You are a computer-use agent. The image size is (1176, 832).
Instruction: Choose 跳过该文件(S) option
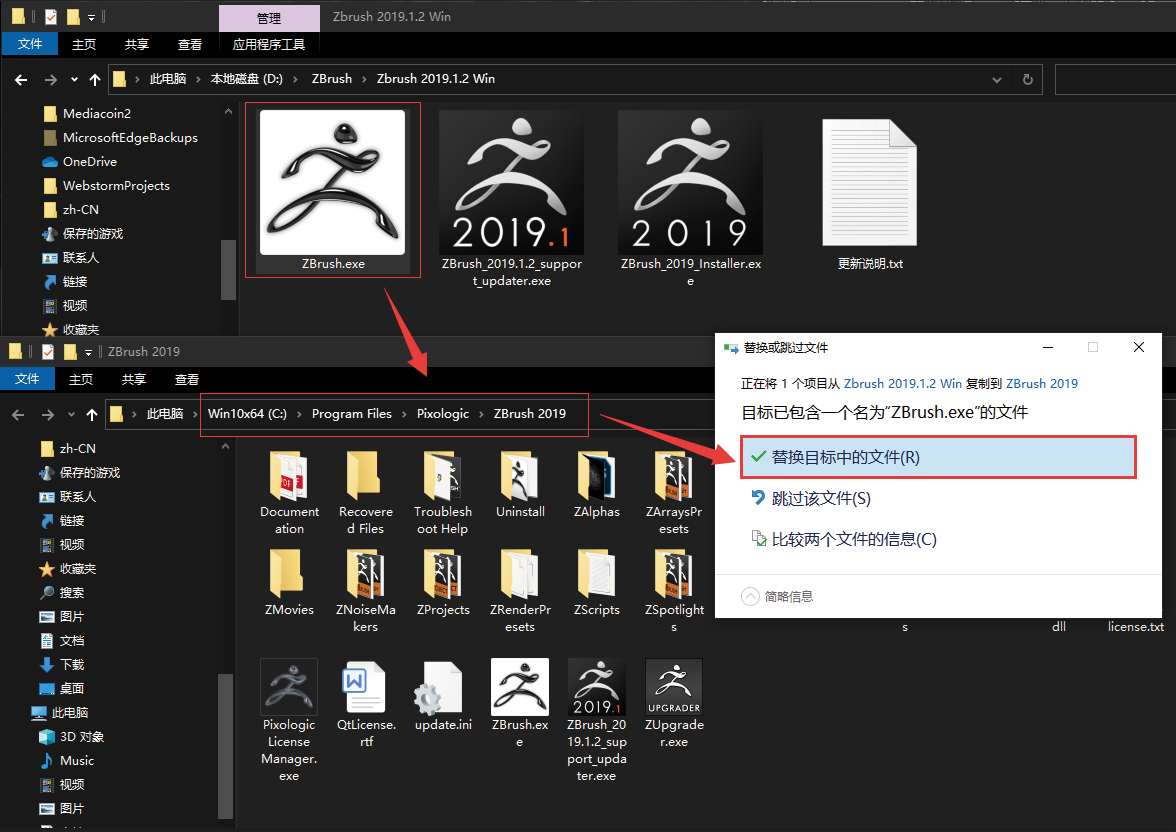(820, 498)
